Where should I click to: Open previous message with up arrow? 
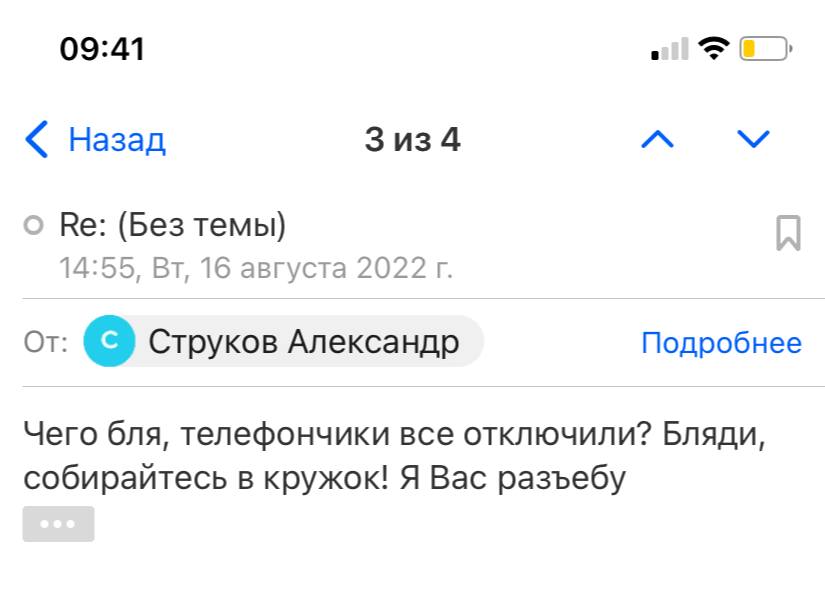click(657, 140)
